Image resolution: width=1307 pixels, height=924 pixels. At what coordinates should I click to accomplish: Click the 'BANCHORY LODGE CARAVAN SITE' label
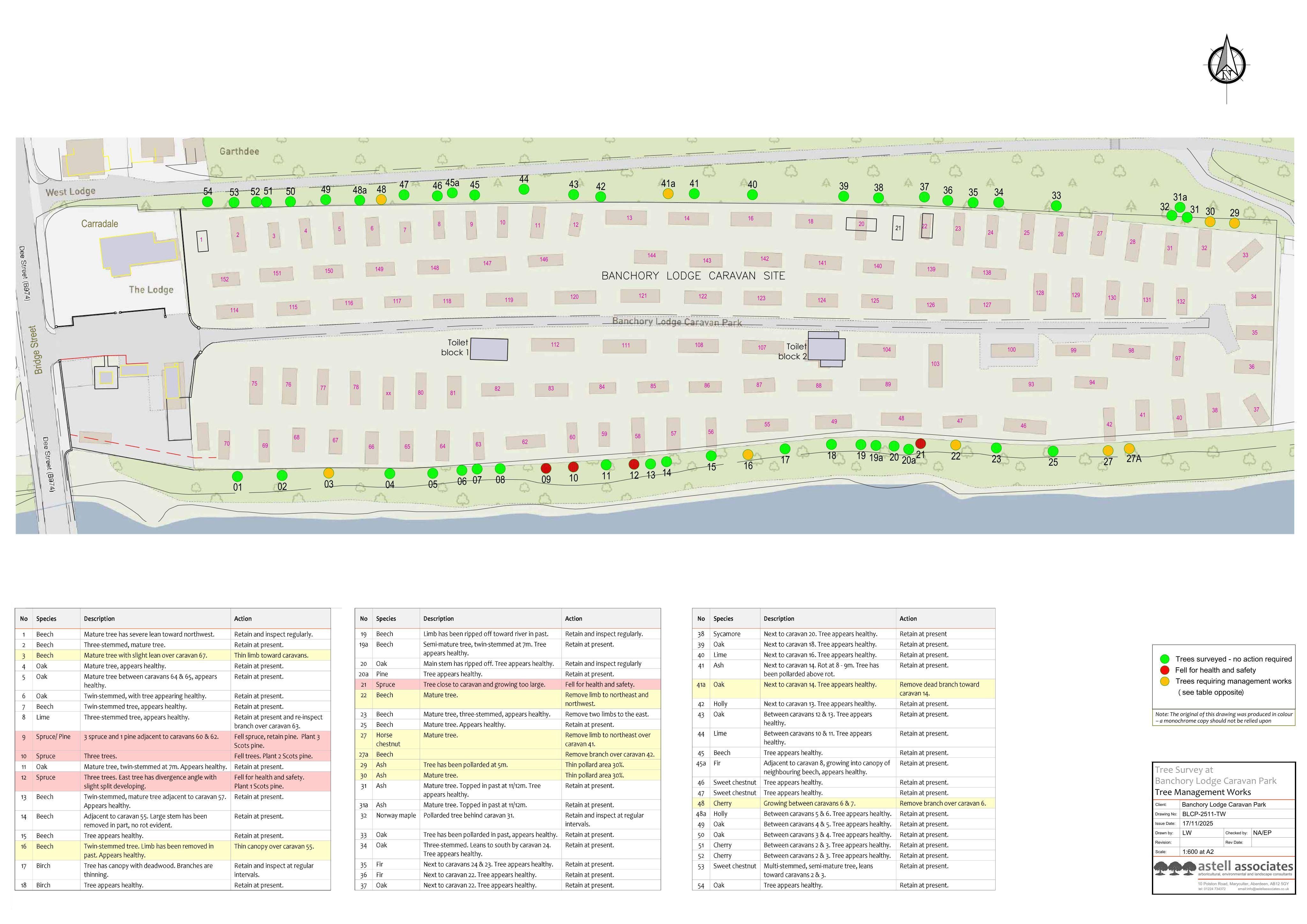tap(693, 276)
